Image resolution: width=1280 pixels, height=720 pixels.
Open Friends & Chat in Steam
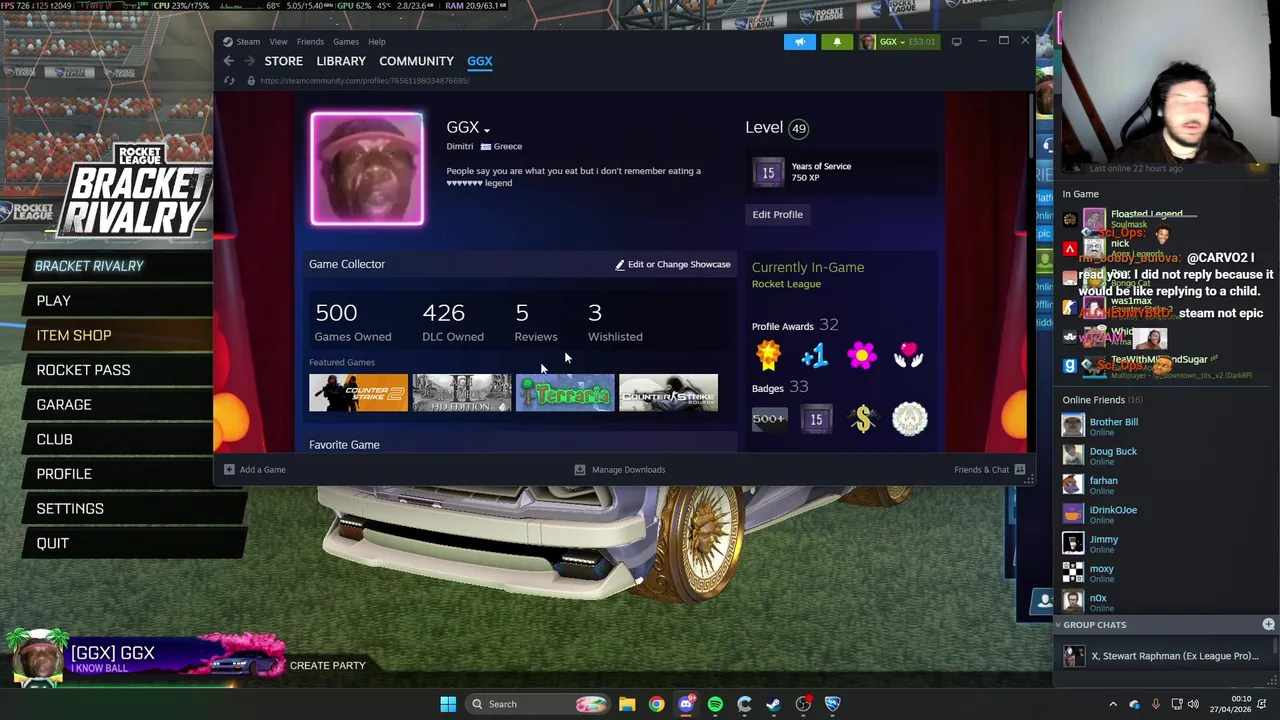tap(989, 469)
